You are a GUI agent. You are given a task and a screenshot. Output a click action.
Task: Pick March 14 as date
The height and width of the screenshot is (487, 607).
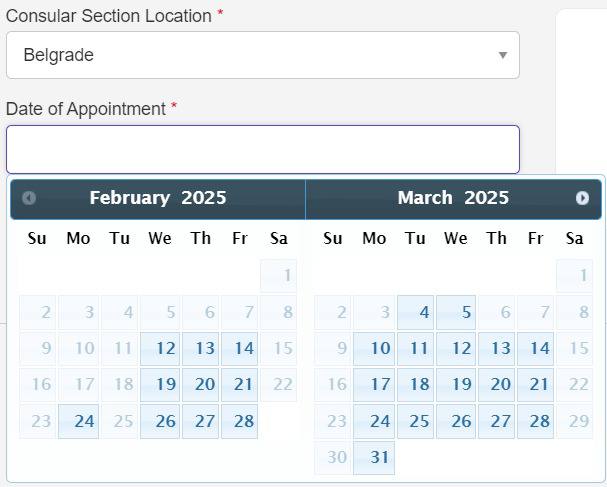coord(535,349)
